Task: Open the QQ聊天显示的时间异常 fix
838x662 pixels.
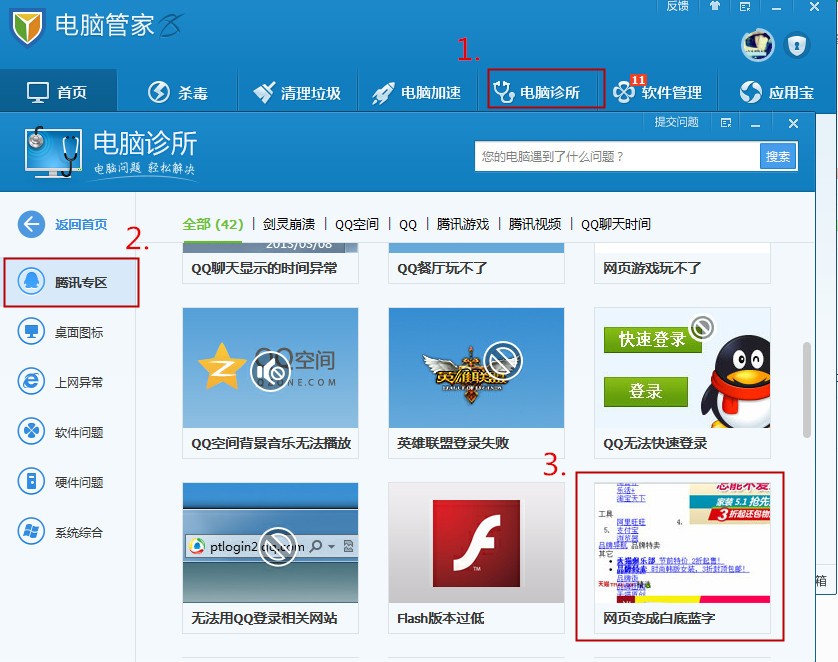Action: click(270, 263)
